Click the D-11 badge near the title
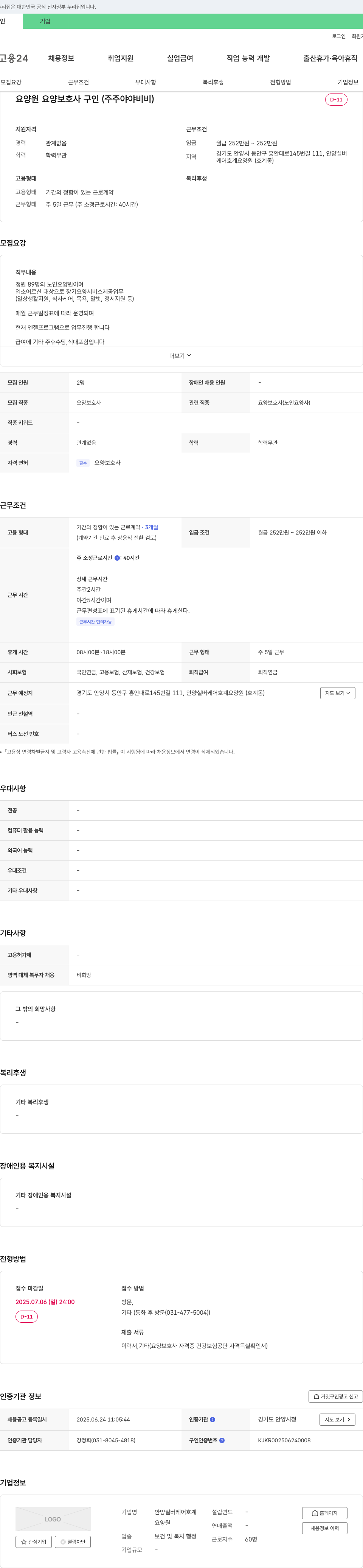 pos(336,99)
